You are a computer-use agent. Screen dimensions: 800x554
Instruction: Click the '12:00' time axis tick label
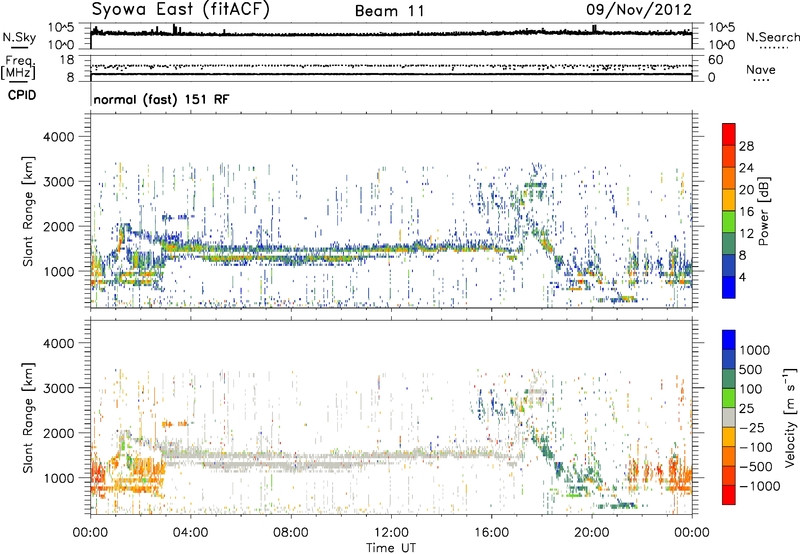391,533
